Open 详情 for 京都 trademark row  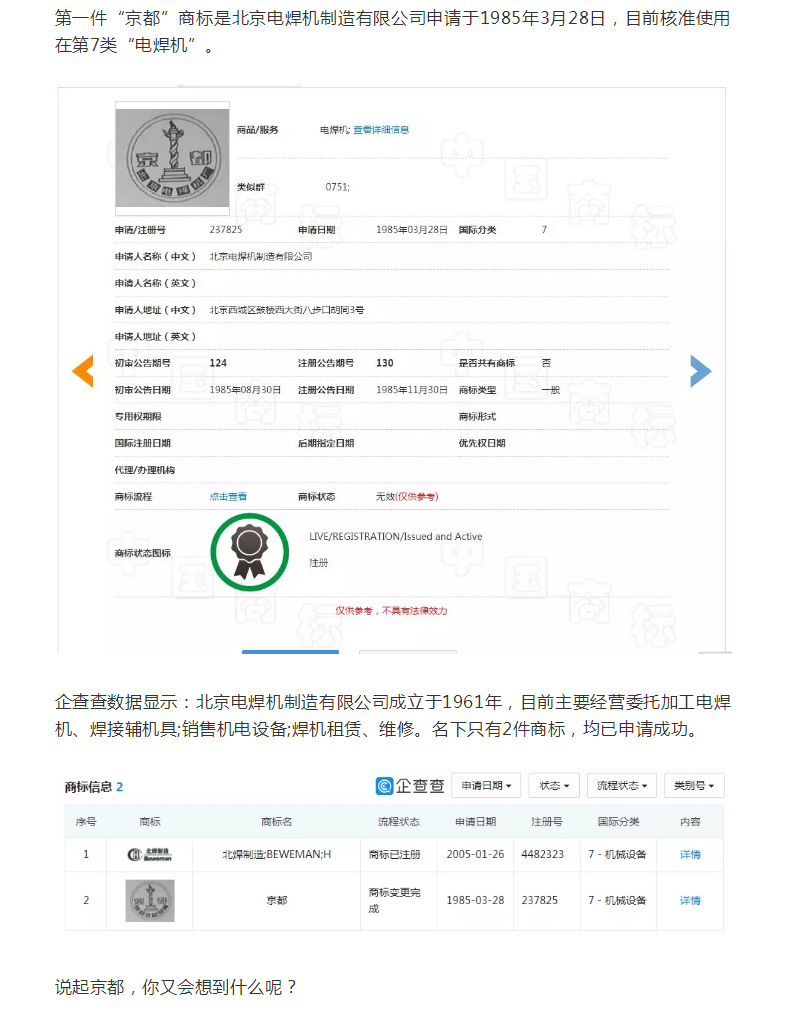[x=690, y=900]
